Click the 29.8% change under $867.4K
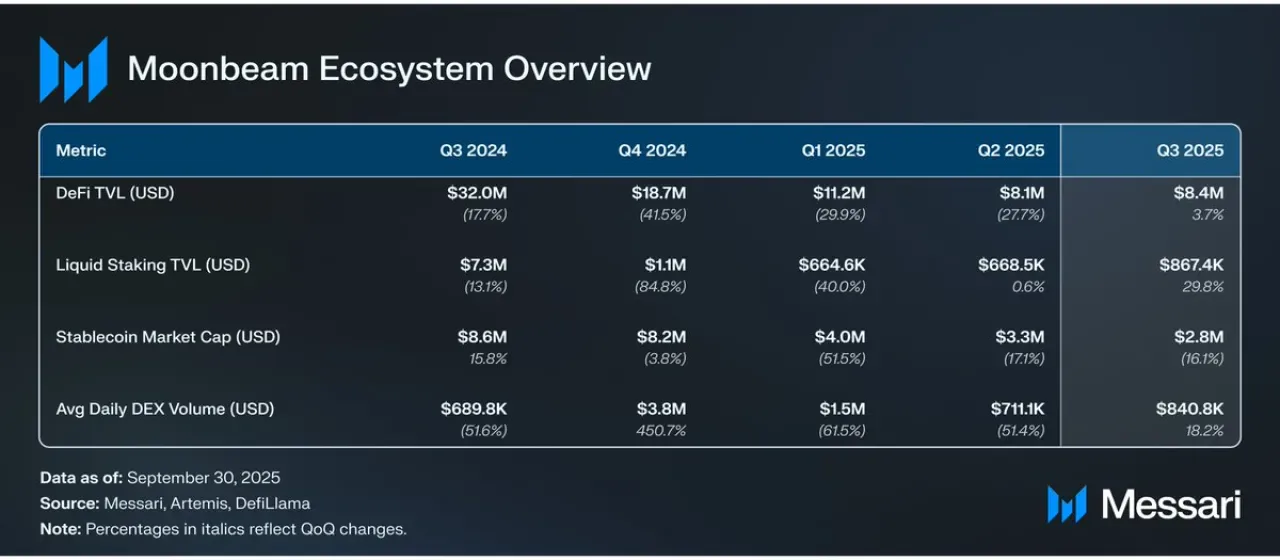Screen dimensions: 1280x560 (x=1204, y=287)
